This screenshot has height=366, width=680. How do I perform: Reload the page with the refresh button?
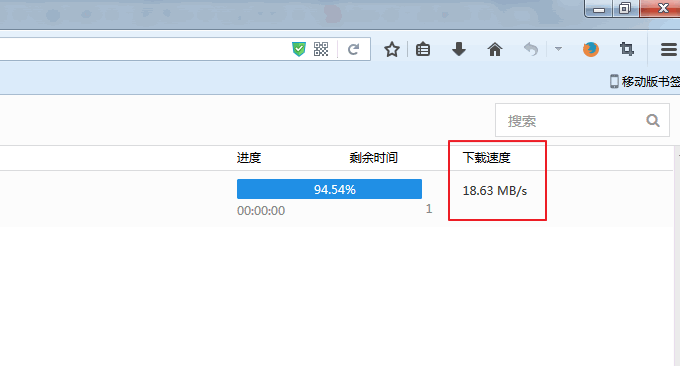354,49
